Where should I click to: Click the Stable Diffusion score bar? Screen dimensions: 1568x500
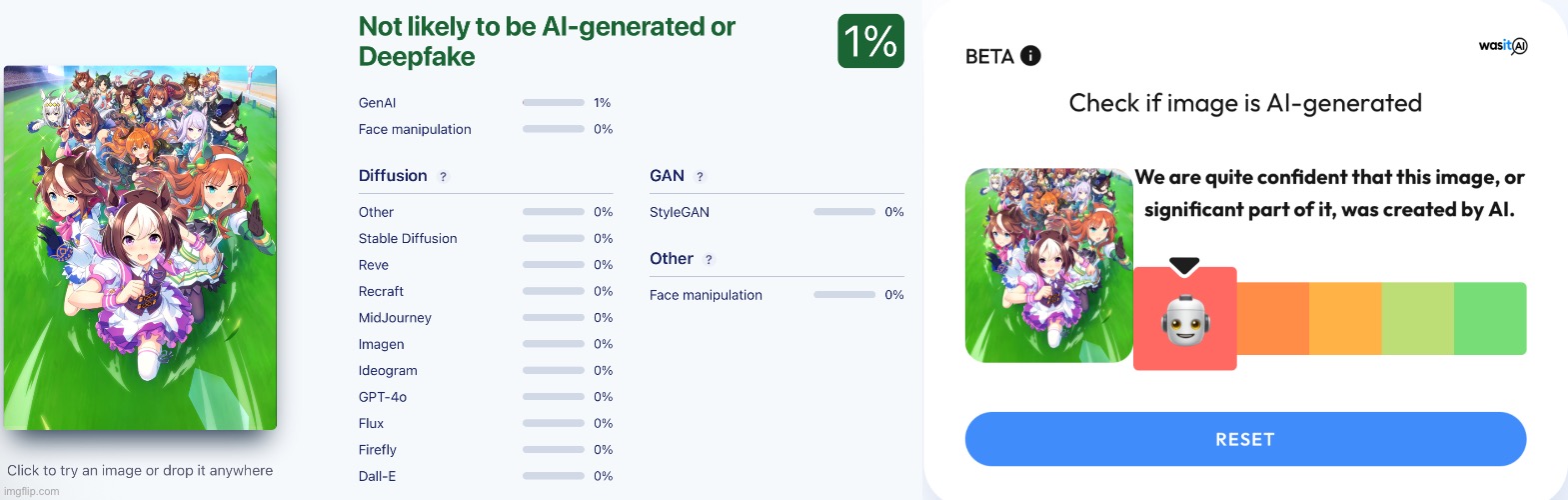pos(554,239)
